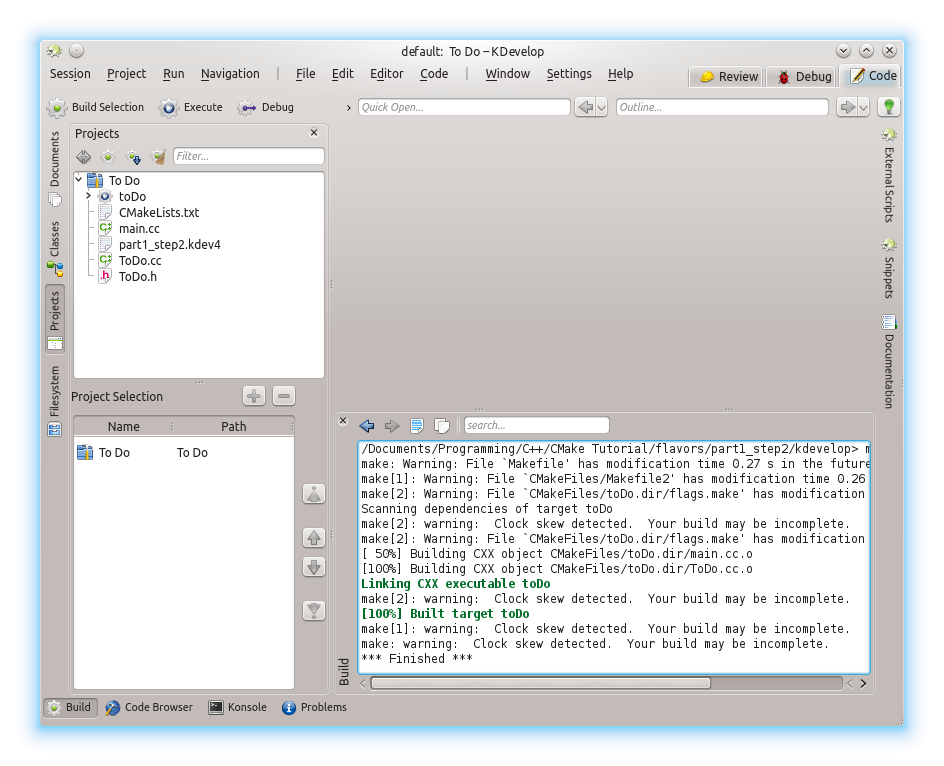Switch to the Review area
Viewport: 944px width, 766px height.
point(726,76)
